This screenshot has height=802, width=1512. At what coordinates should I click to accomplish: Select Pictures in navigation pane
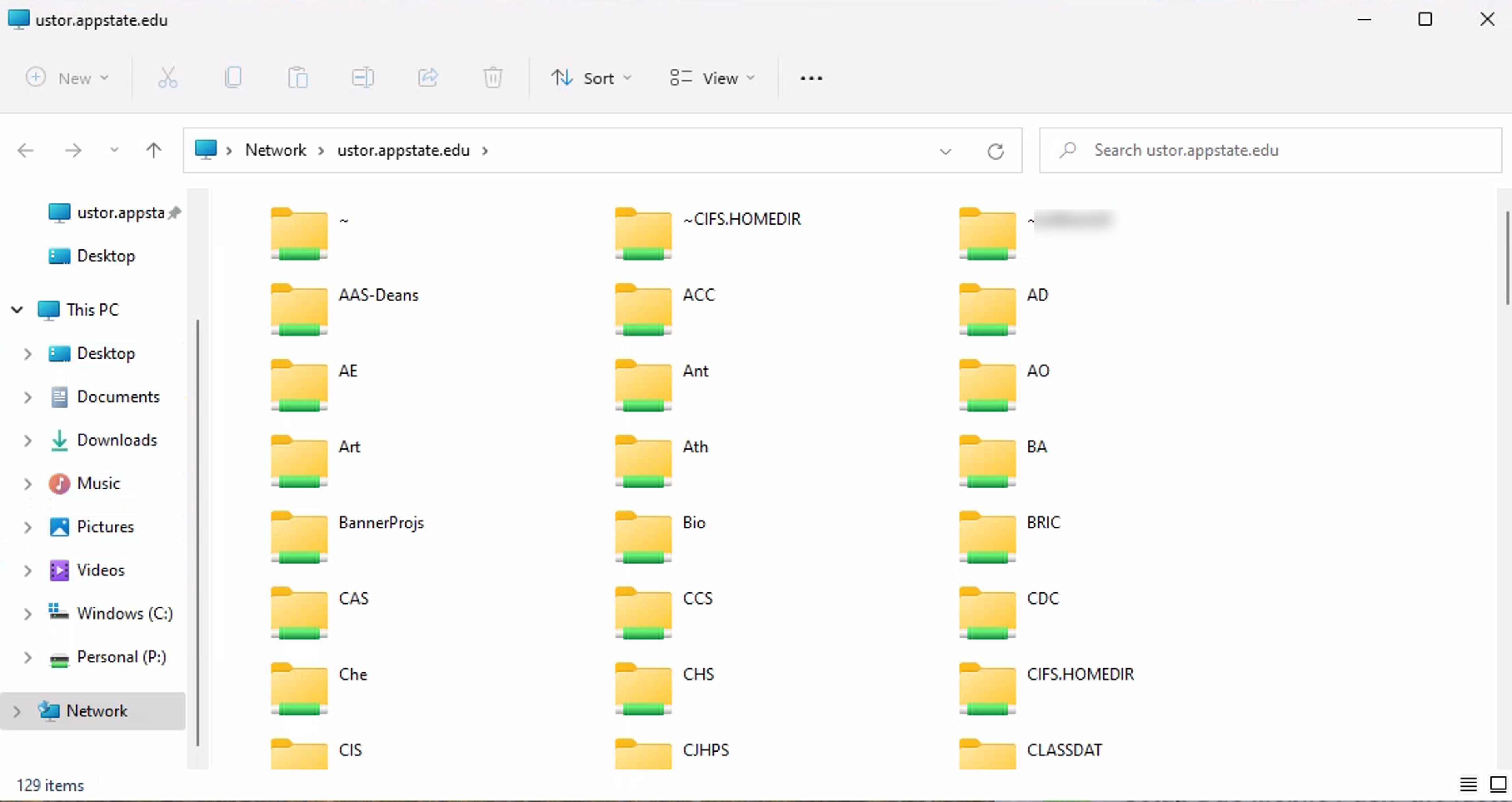(x=91, y=527)
